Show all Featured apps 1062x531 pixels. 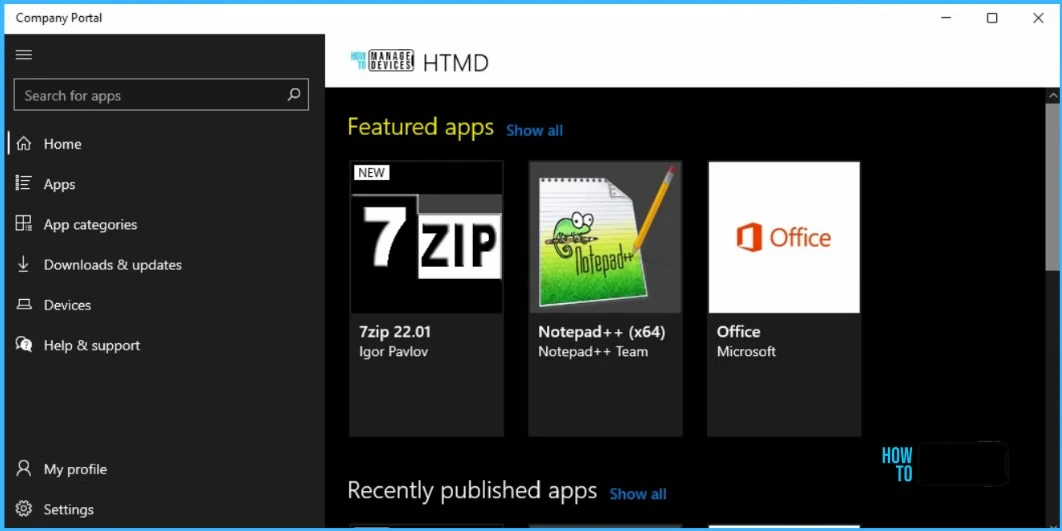(x=534, y=131)
